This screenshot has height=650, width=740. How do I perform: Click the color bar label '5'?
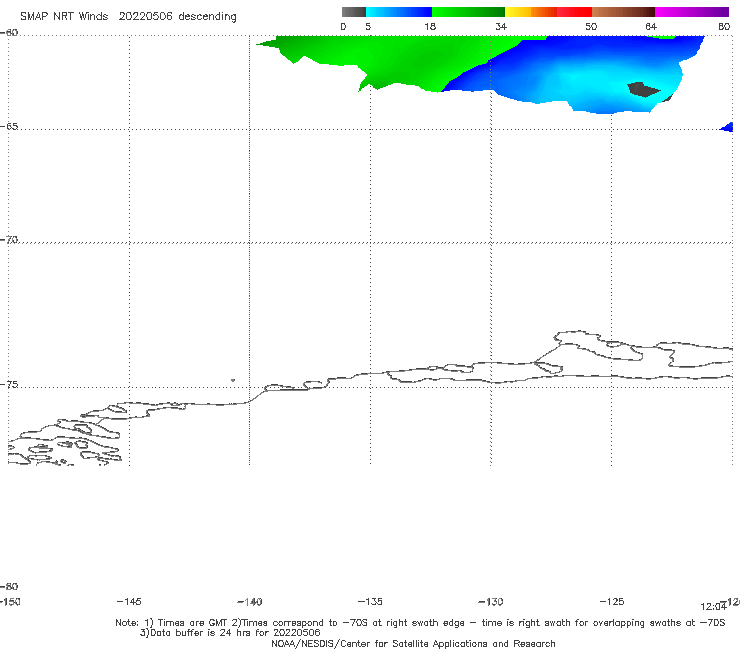(x=368, y=26)
